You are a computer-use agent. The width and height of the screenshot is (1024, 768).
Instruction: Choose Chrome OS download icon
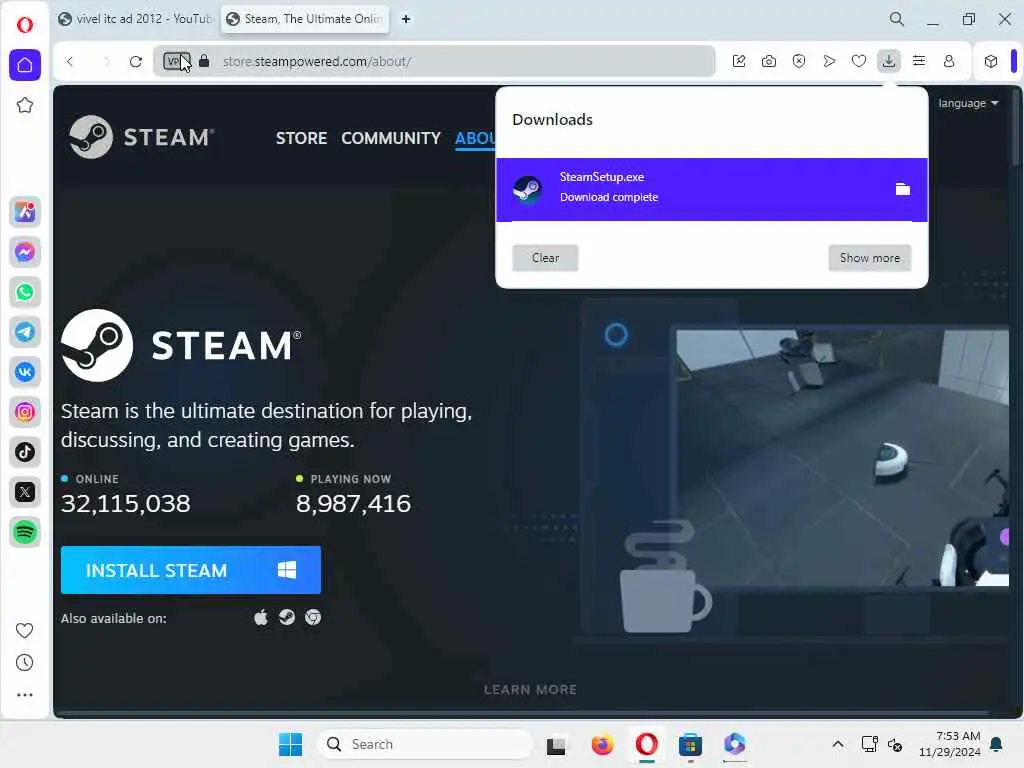click(313, 618)
